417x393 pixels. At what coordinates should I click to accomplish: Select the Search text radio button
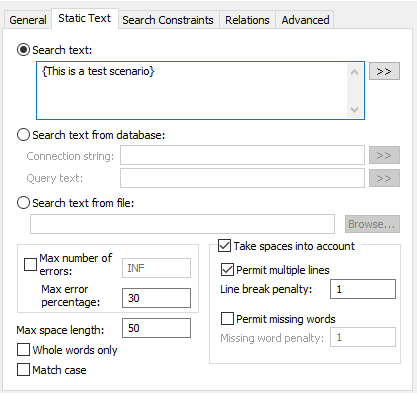[x=23, y=50]
